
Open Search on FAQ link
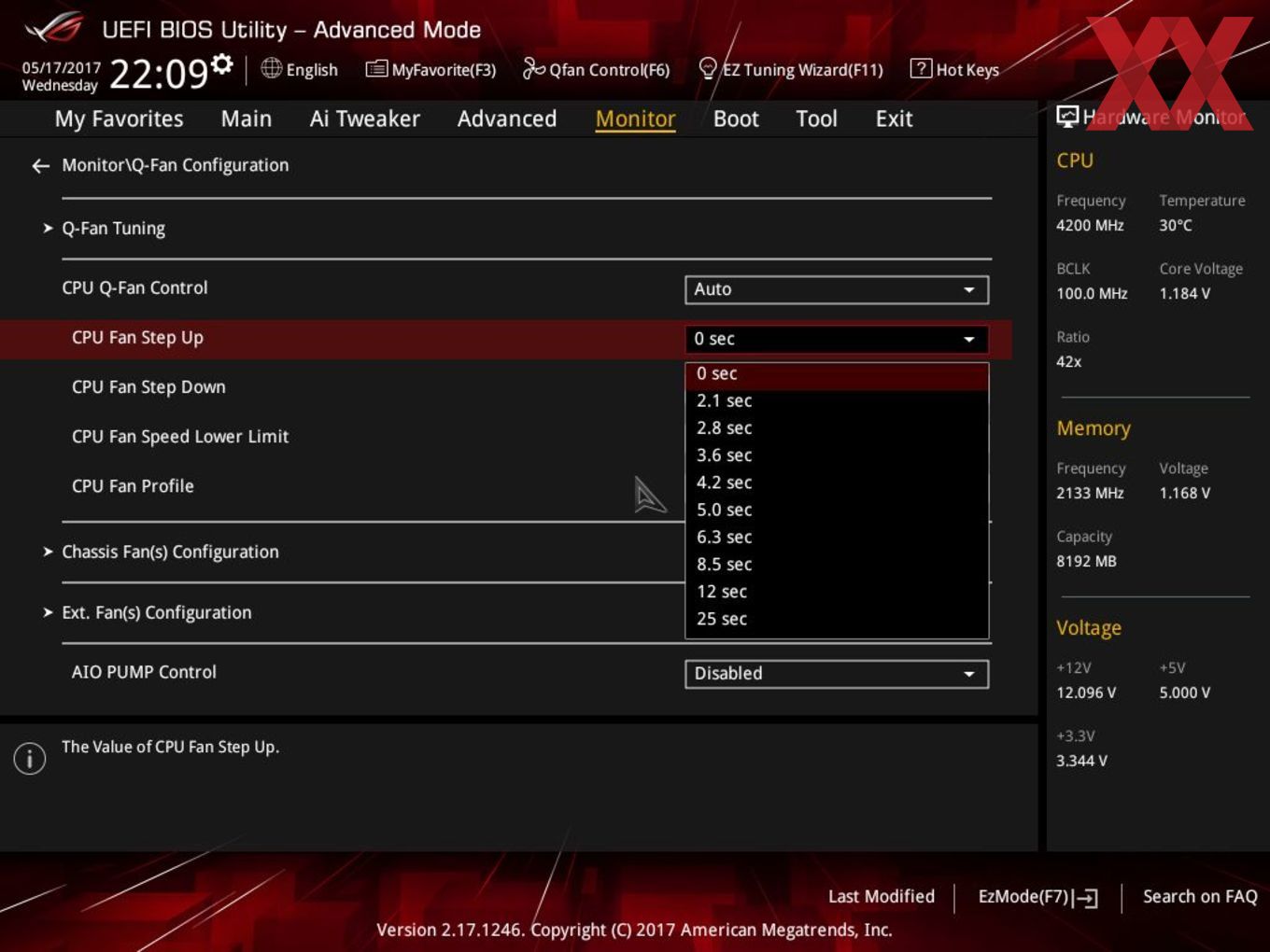click(x=1200, y=897)
